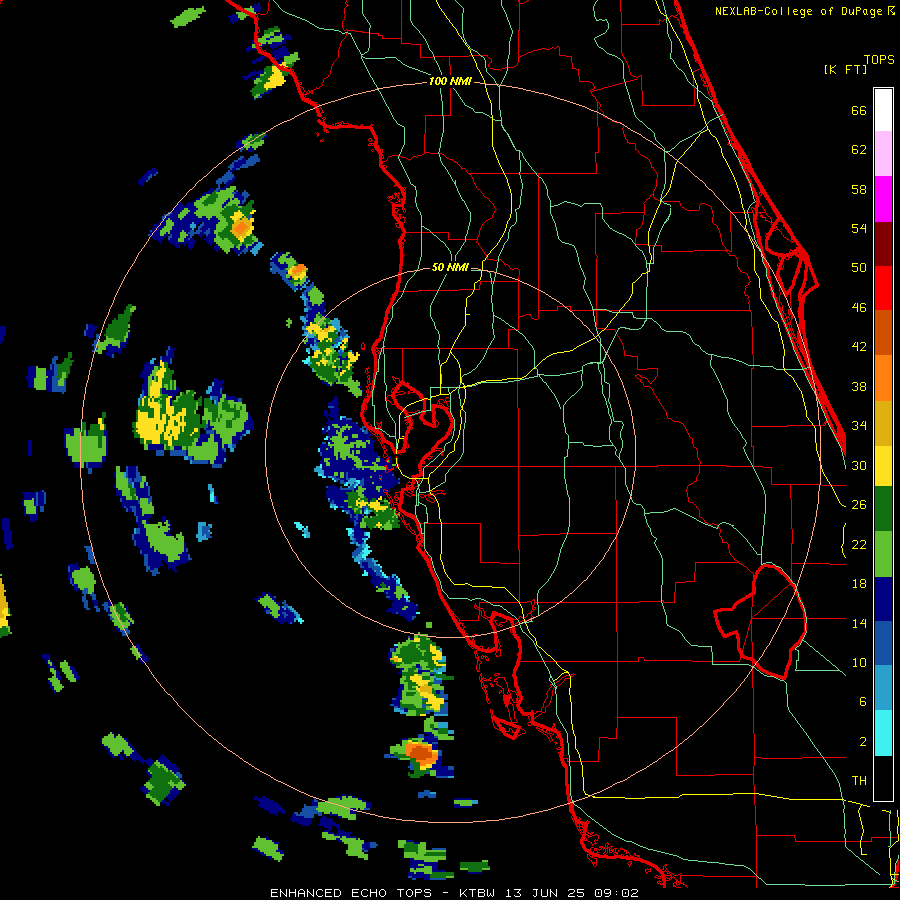This screenshot has width=900, height=900.
Task: Pick the bright red legend swatch
Action: tap(883, 288)
